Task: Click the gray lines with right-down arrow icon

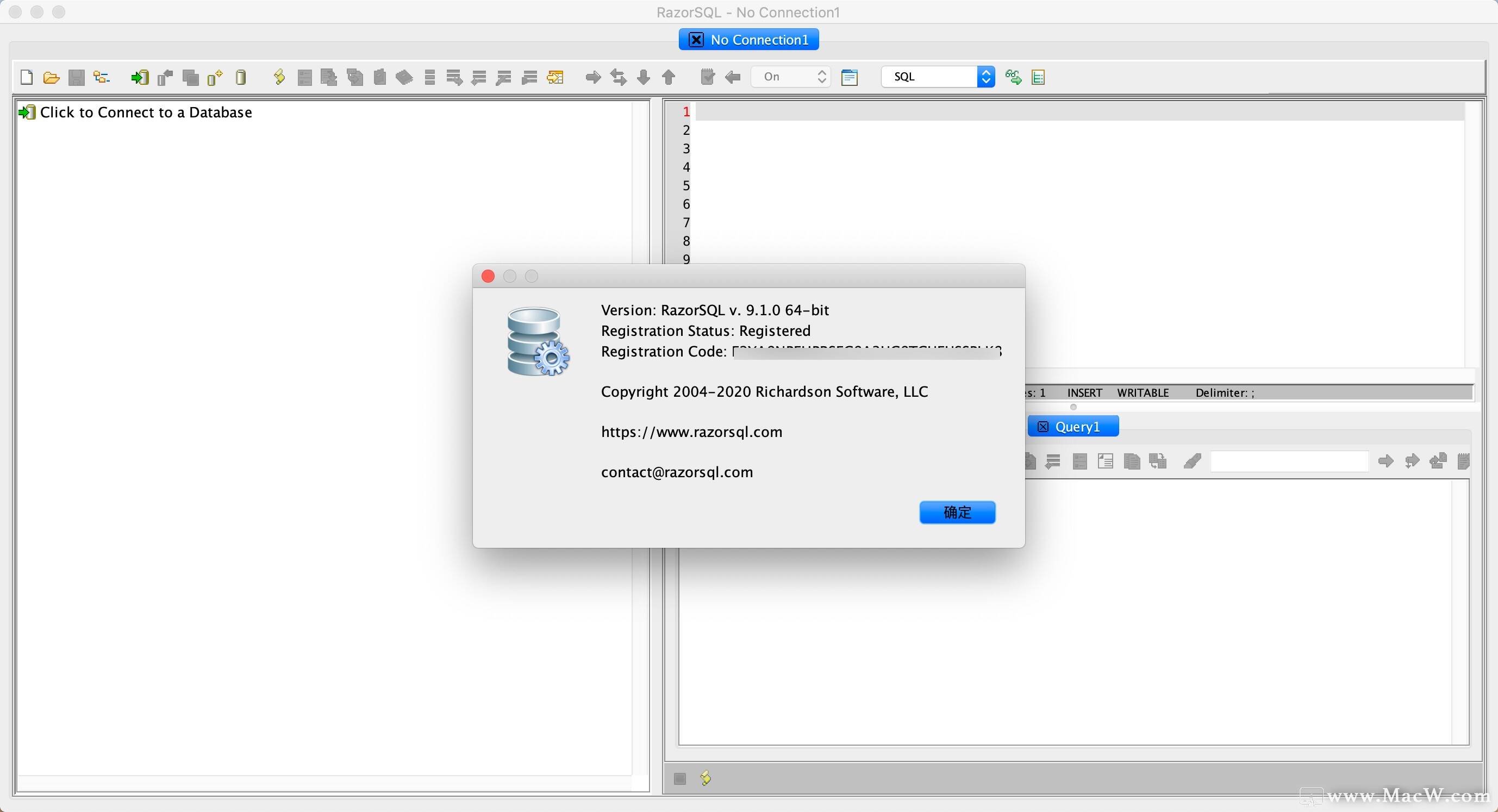Action: (454, 77)
